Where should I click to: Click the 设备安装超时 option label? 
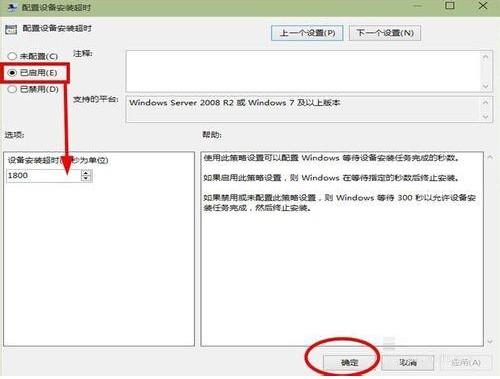pyautogui.click(x=58, y=160)
